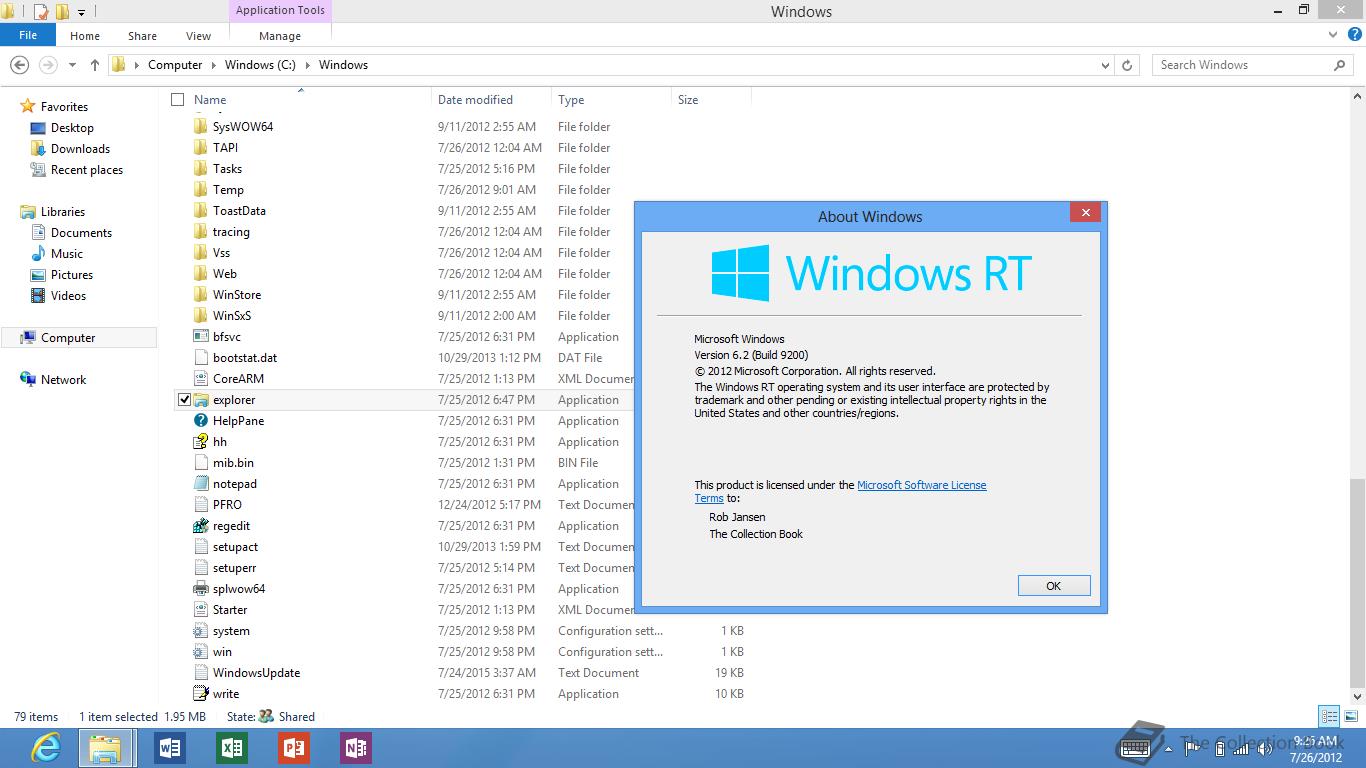Click OK in About Windows dialog
The image size is (1366, 768).
point(1053,586)
